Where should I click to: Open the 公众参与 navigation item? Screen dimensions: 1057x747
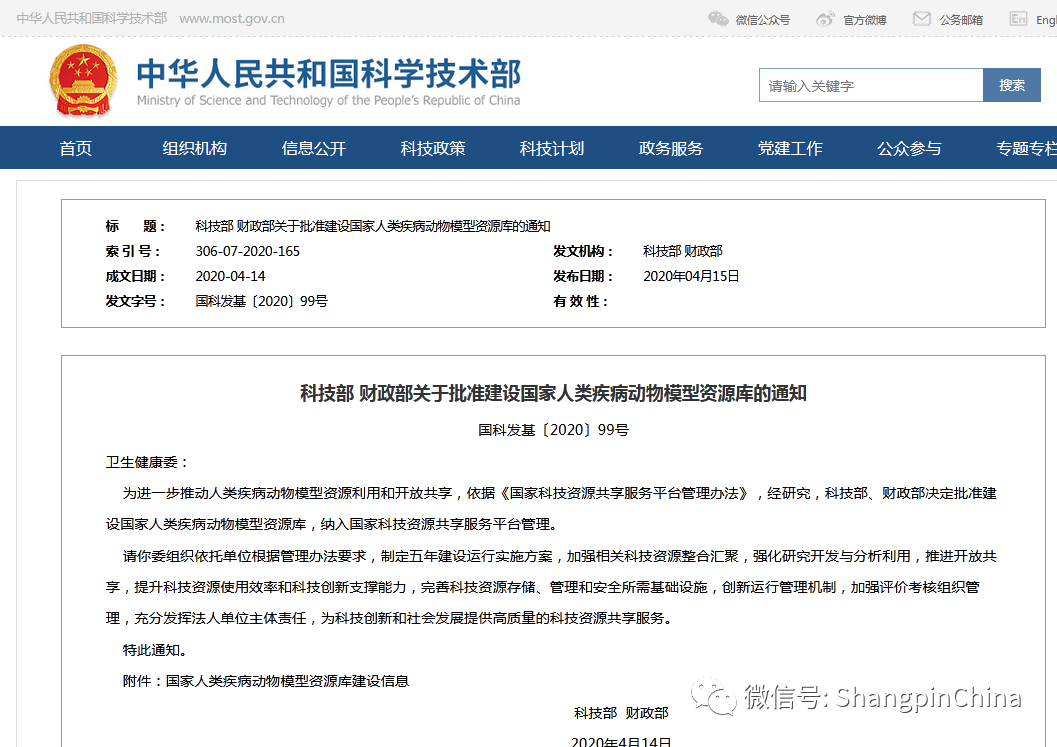pyautogui.click(x=909, y=148)
